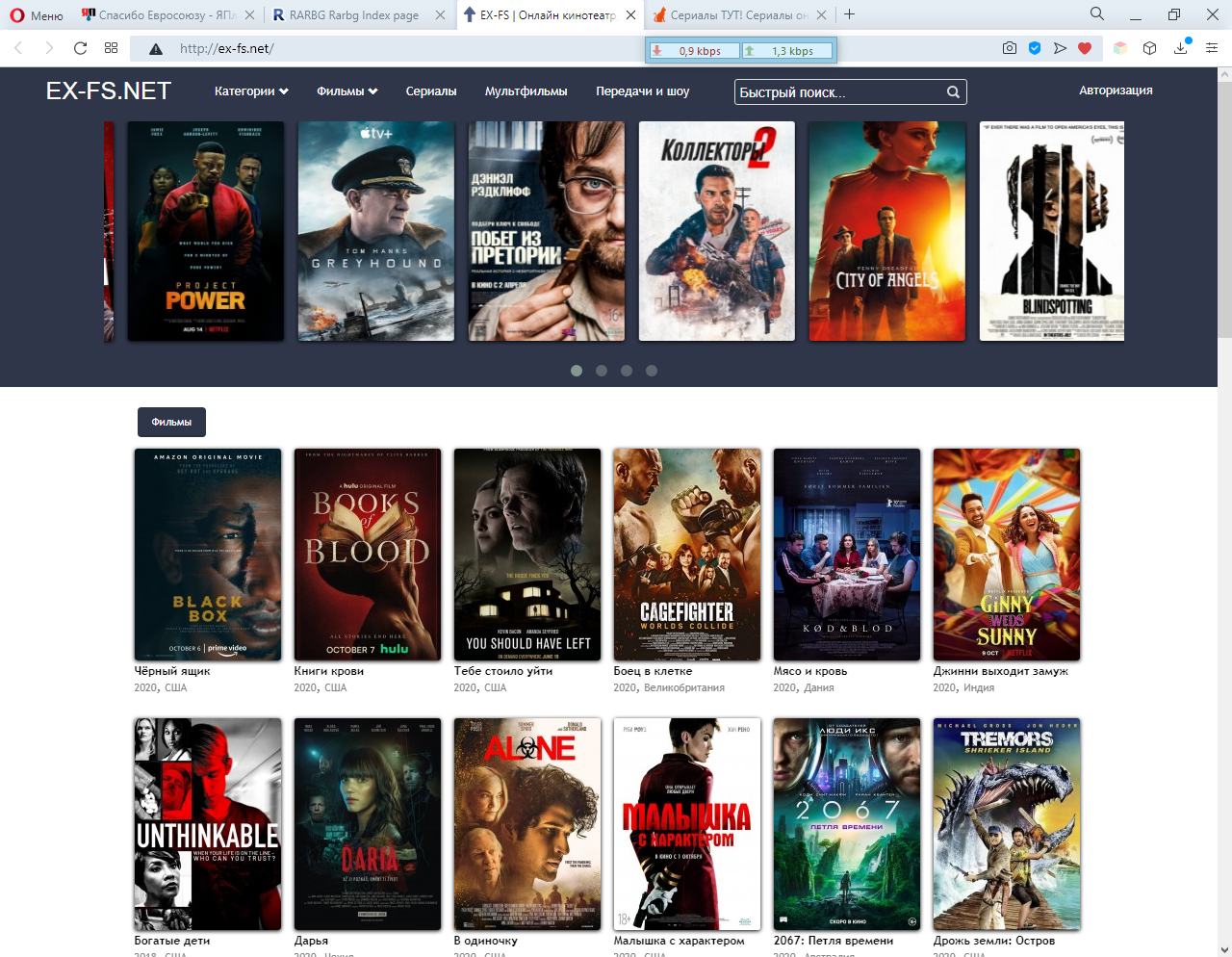Image resolution: width=1232 pixels, height=957 pixels.
Task: Open the Books of Blood movie poster
Action: 368,555
